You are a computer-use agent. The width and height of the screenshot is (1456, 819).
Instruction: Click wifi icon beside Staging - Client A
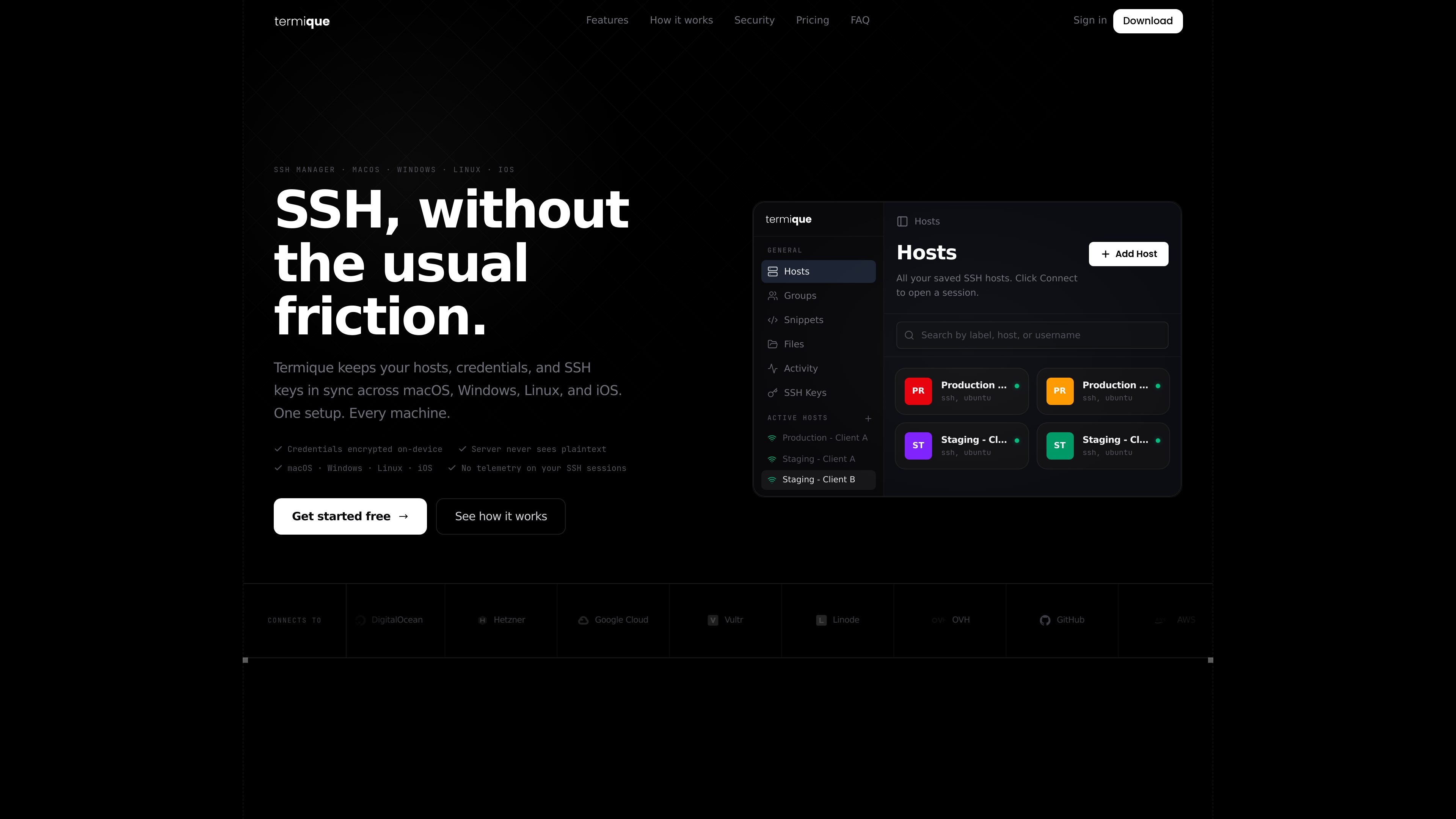[x=772, y=459]
